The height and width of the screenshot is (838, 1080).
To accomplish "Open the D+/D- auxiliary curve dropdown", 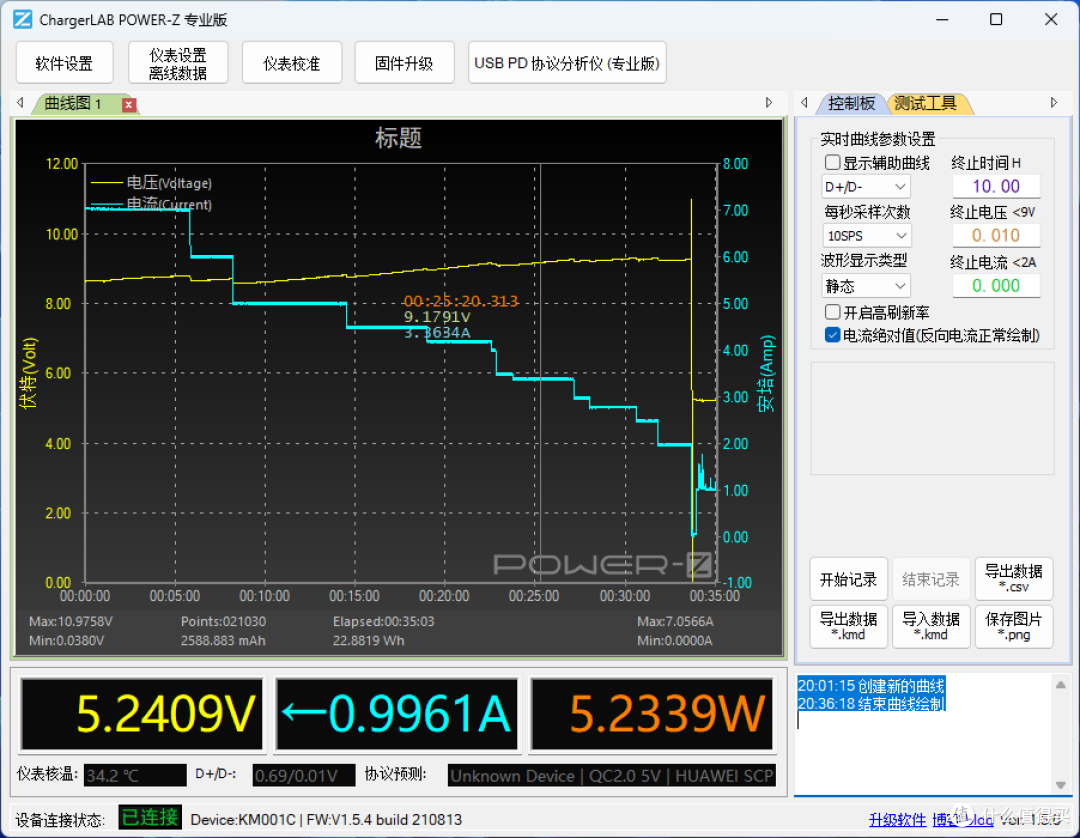I will [x=866, y=187].
